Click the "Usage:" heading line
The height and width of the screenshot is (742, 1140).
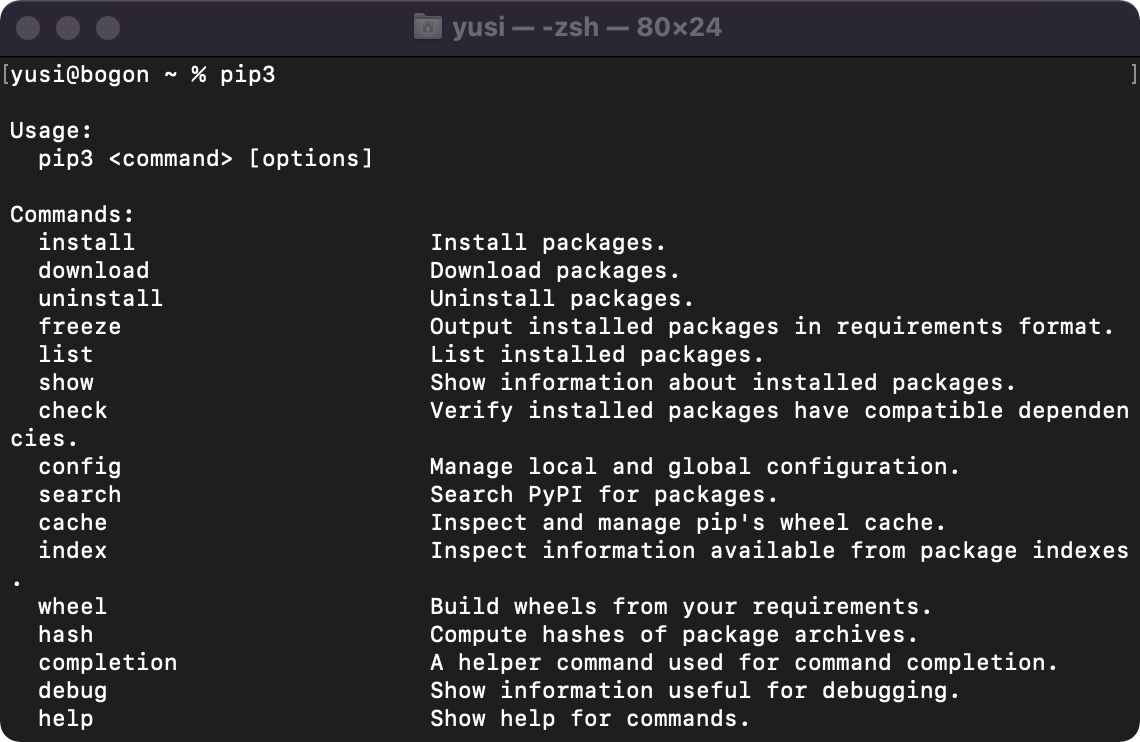pos(51,131)
